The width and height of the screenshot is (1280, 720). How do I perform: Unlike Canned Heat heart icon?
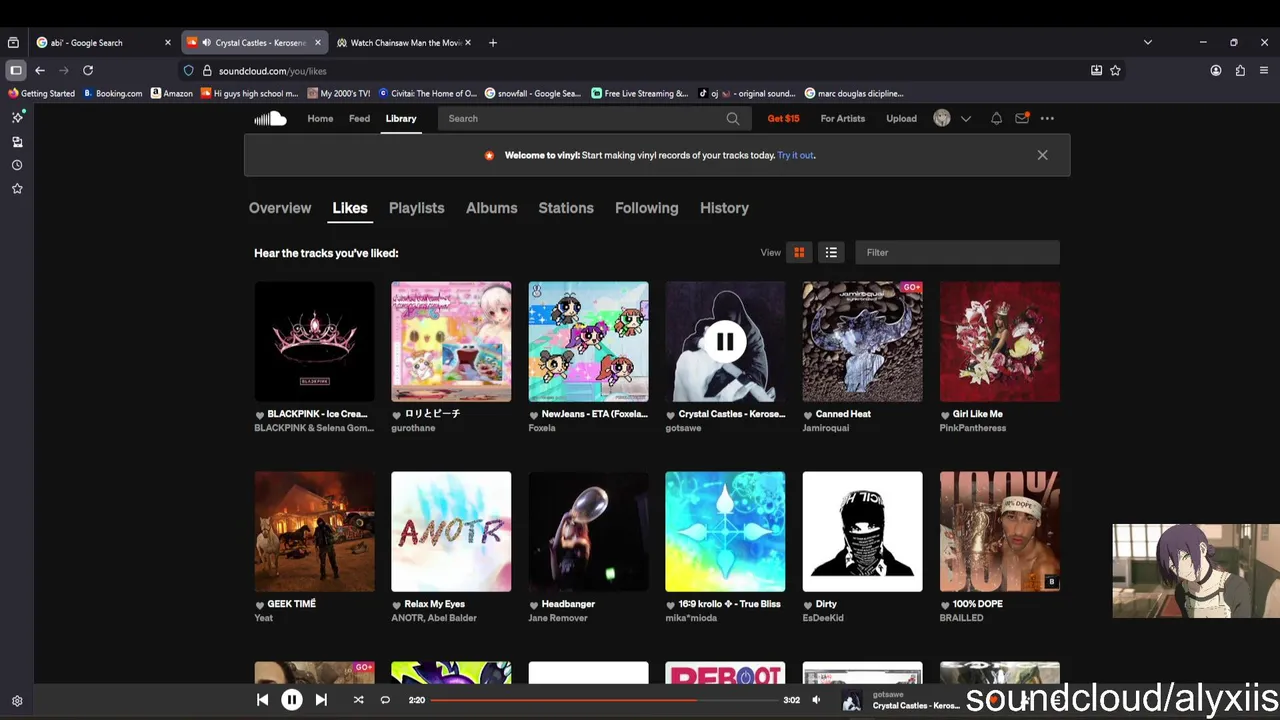808,415
